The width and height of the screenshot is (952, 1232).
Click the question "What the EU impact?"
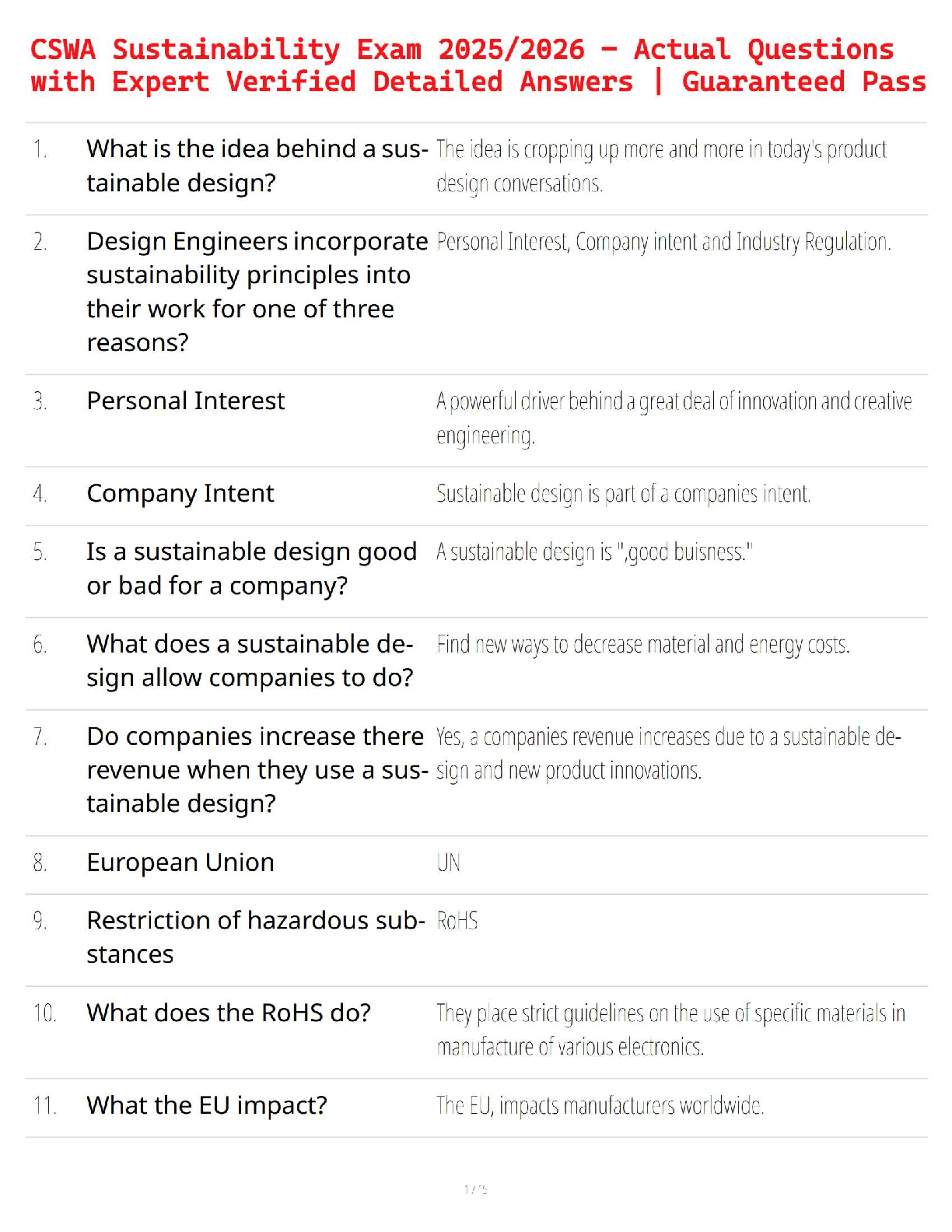pyautogui.click(x=207, y=1105)
